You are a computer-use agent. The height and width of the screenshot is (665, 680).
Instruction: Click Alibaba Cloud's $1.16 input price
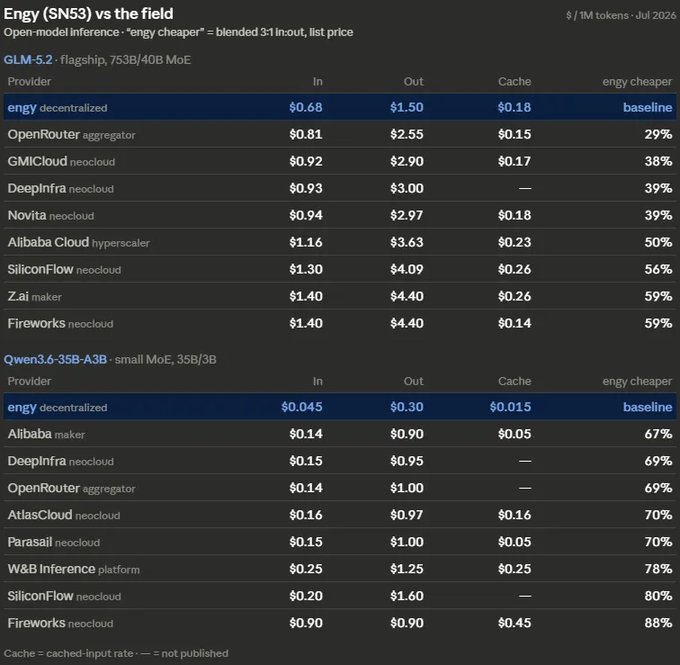306,242
